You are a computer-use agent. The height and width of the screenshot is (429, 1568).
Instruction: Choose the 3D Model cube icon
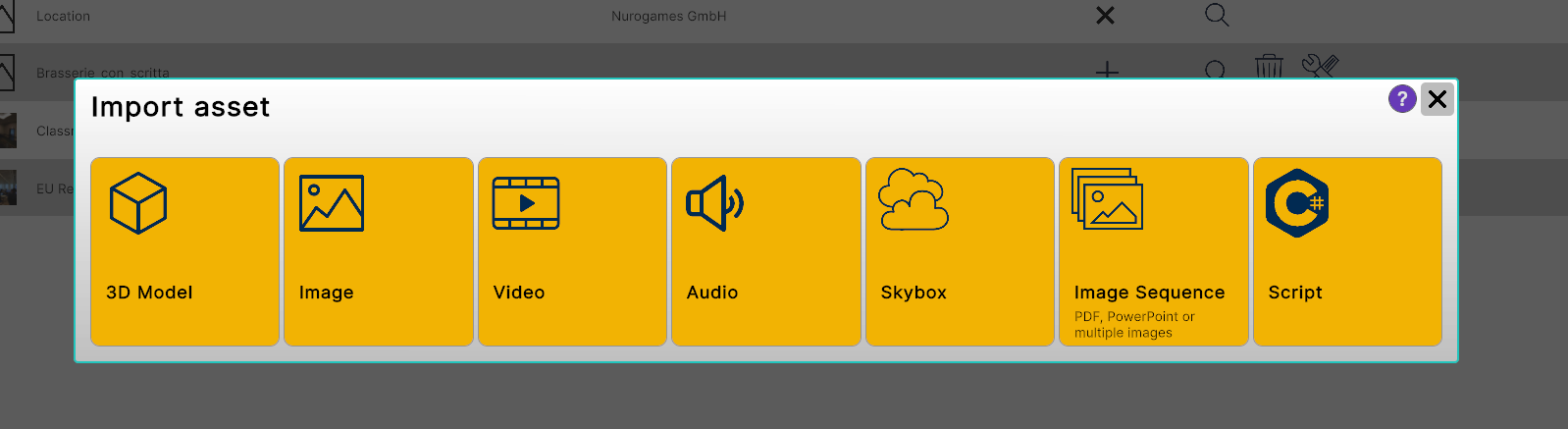138,203
